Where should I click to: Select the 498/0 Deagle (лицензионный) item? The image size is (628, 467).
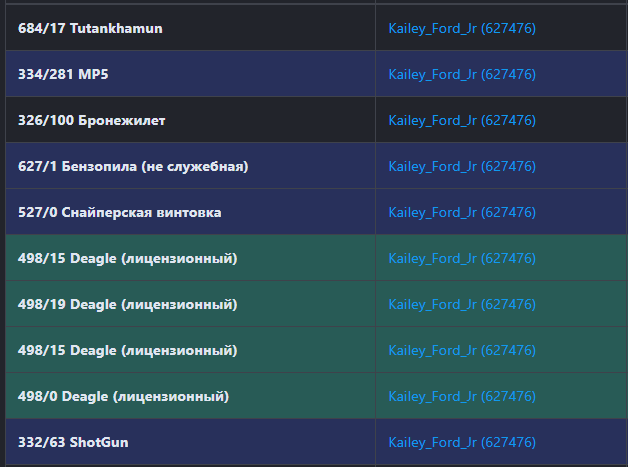[123, 397]
